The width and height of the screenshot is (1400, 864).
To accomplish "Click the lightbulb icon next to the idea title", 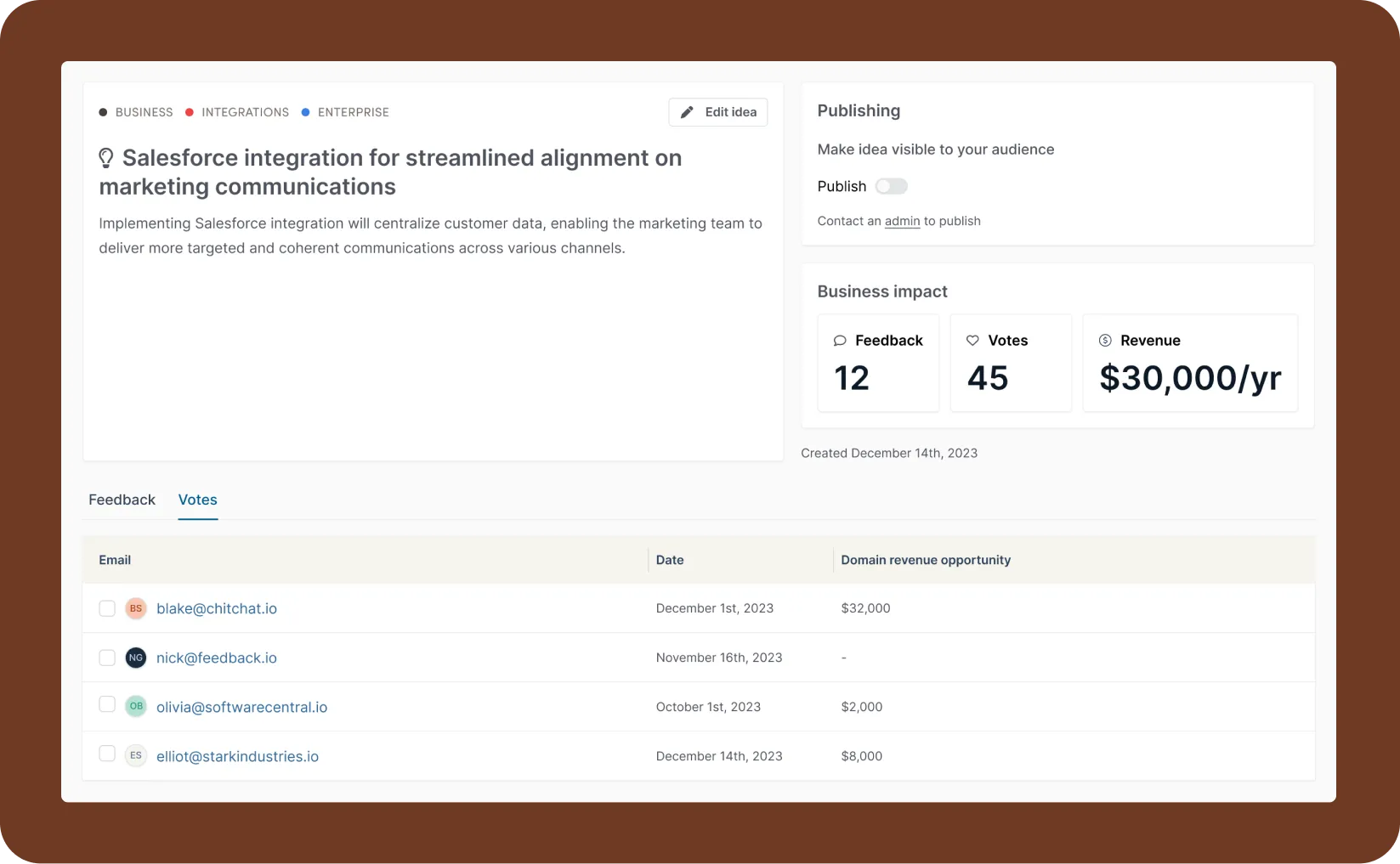I will pyautogui.click(x=105, y=157).
